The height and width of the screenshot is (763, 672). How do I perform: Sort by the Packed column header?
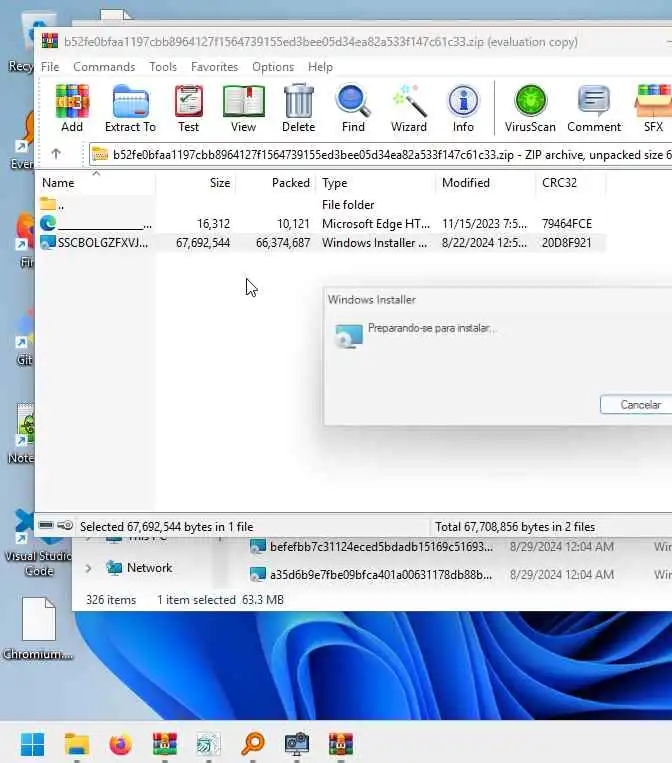(276, 183)
